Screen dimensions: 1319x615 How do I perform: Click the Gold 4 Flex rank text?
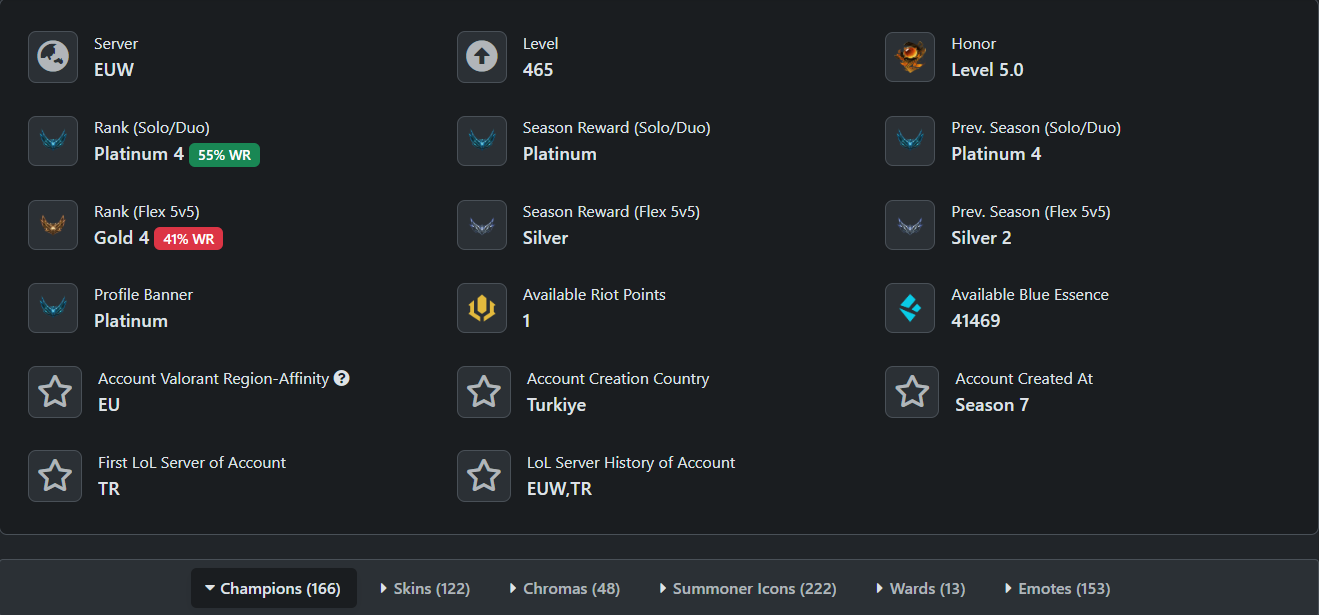tap(122, 238)
